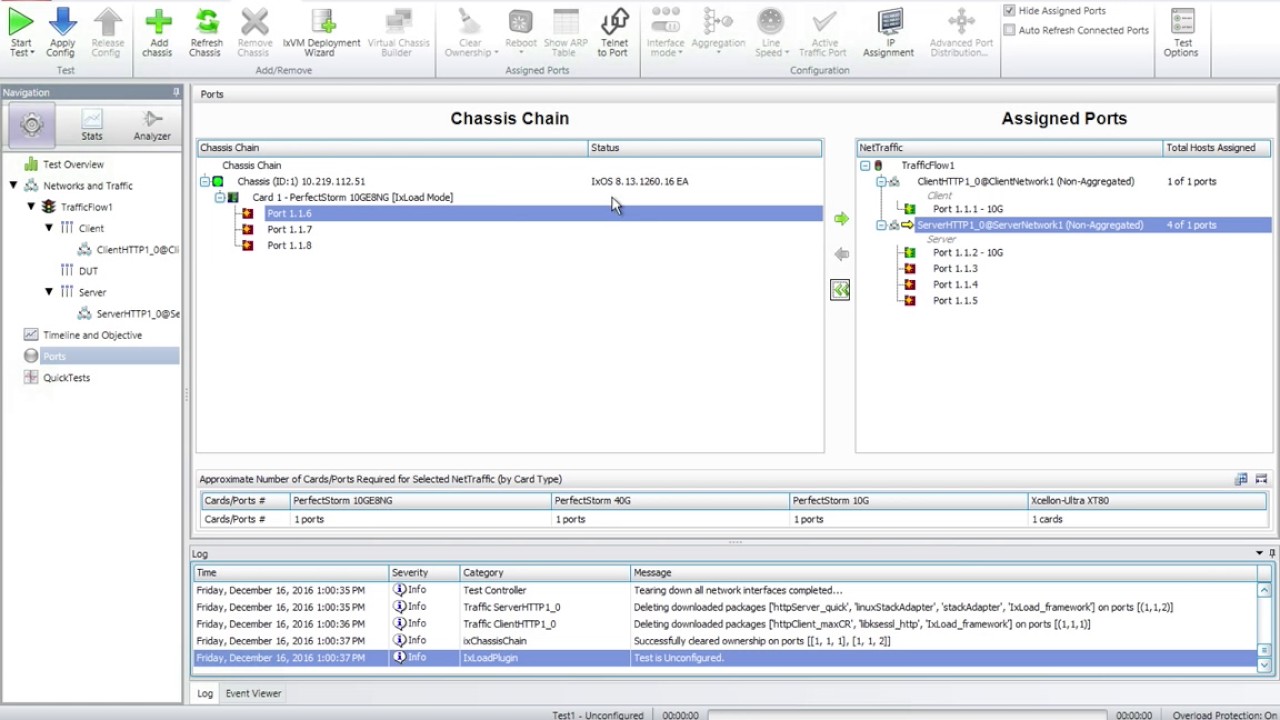The image size is (1280, 720).
Task: Select Port 1.1.3 under Server
Action: tap(955, 269)
